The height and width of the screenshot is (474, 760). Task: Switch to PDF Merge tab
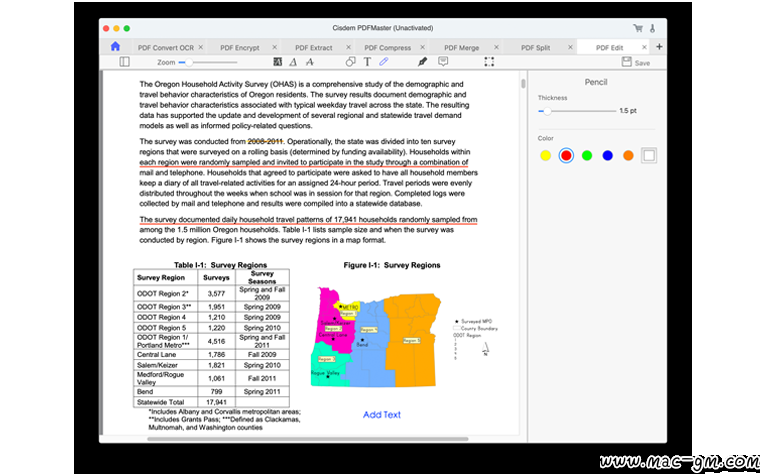click(x=461, y=47)
